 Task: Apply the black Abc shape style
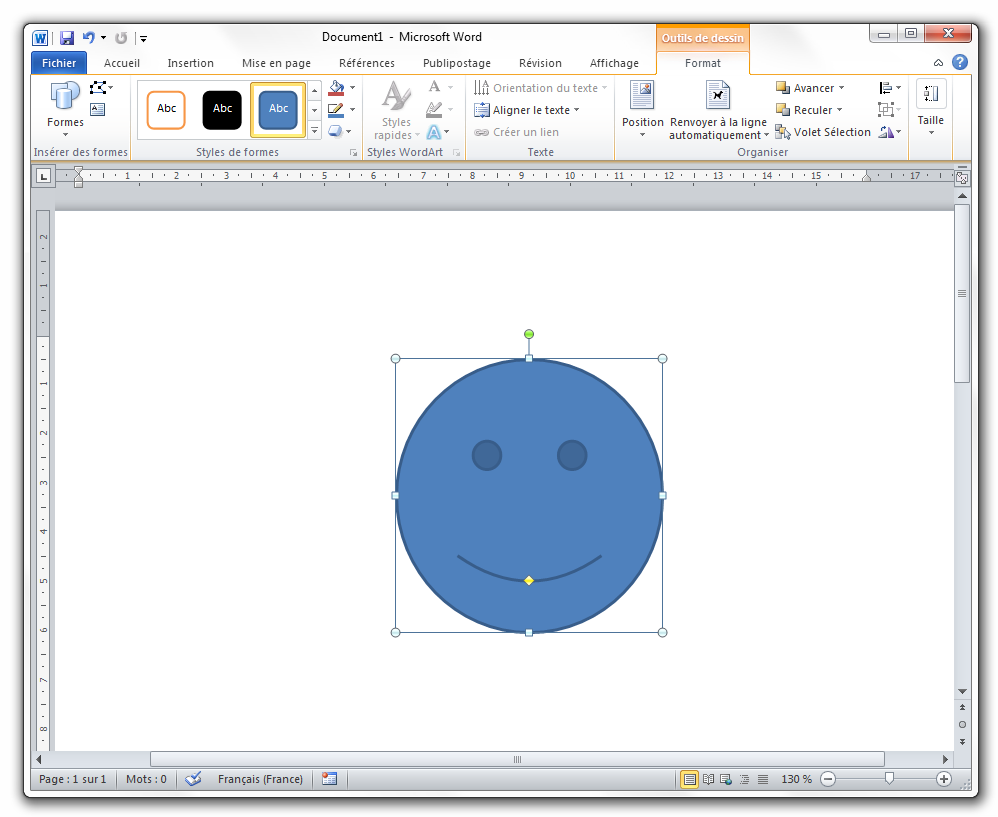click(x=222, y=109)
